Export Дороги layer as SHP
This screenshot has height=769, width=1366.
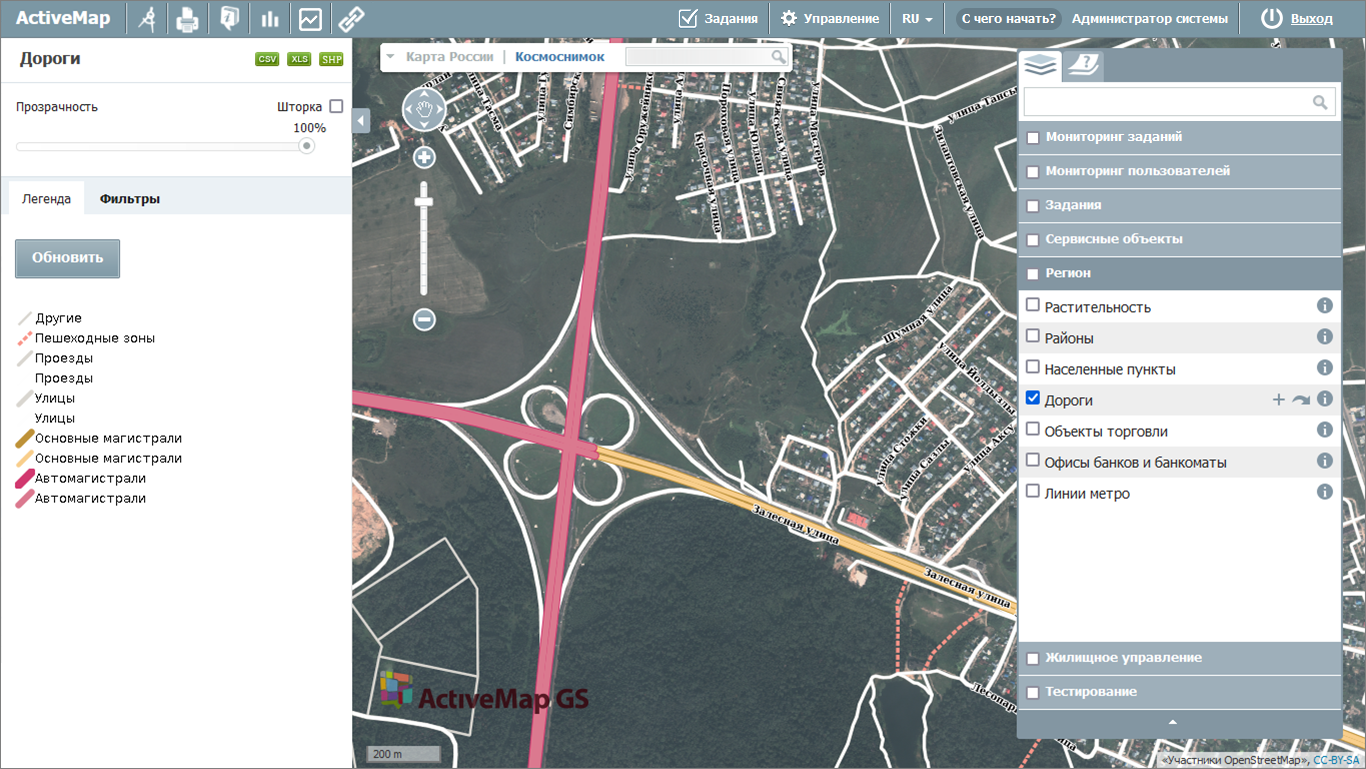pos(331,59)
